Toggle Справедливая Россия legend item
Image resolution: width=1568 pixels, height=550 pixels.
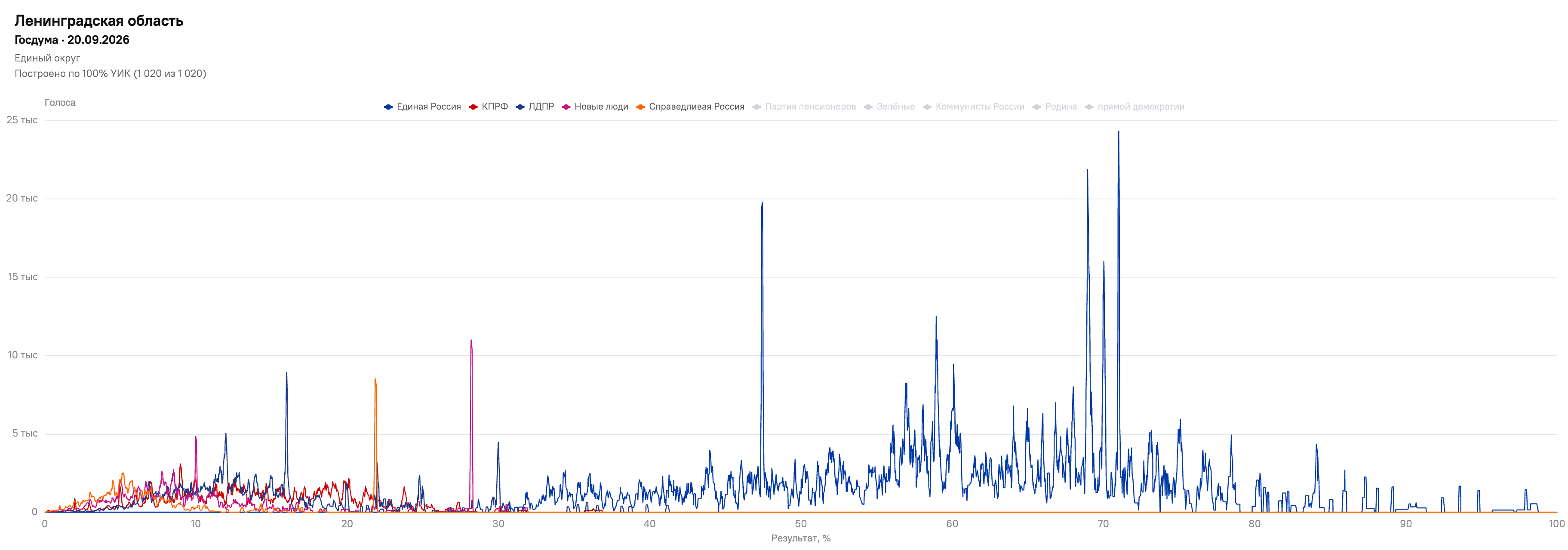click(x=690, y=107)
